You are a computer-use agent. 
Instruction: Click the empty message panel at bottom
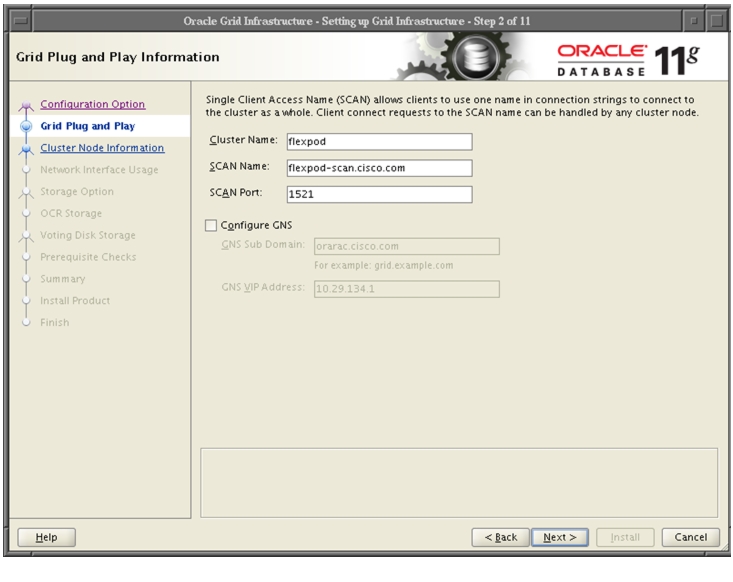[x=459, y=483]
